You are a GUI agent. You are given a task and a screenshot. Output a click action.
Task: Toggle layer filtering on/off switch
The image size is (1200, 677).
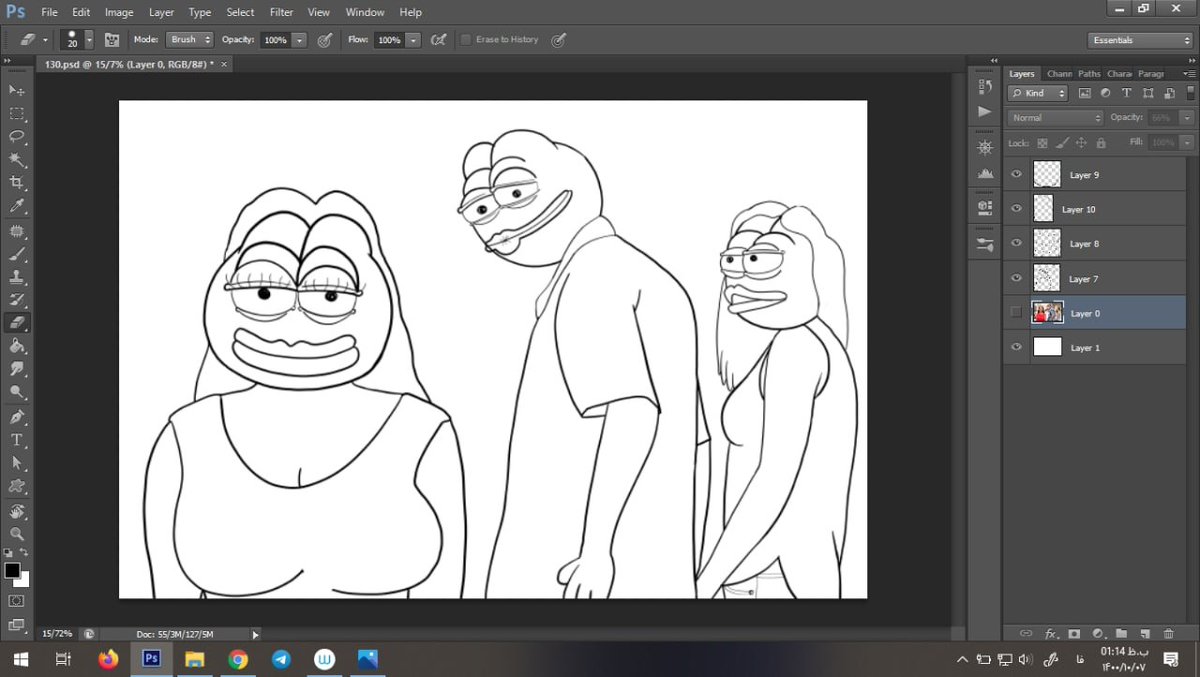[1188, 93]
